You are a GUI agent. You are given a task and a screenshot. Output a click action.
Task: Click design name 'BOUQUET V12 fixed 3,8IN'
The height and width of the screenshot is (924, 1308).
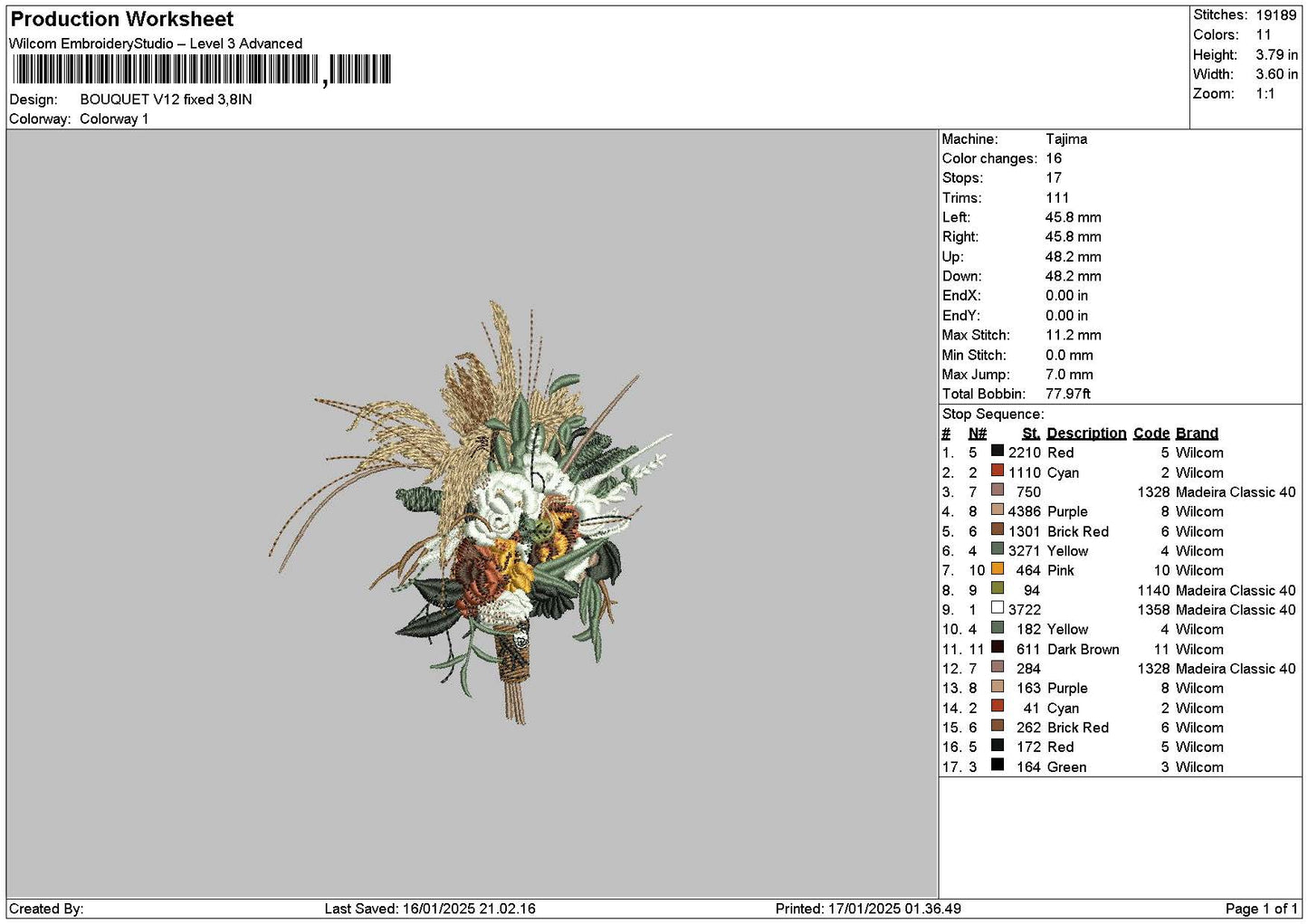point(167,100)
